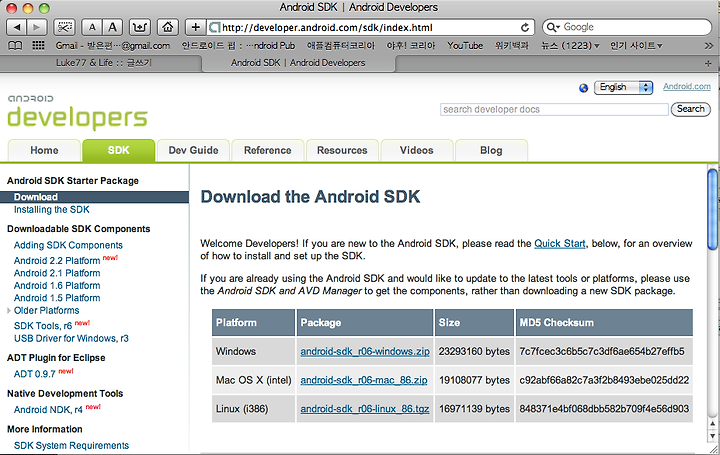Image resolution: width=720 pixels, height=455 pixels.
Task: Click the 19108077 bytes size cell
Action: coord(474,380)
